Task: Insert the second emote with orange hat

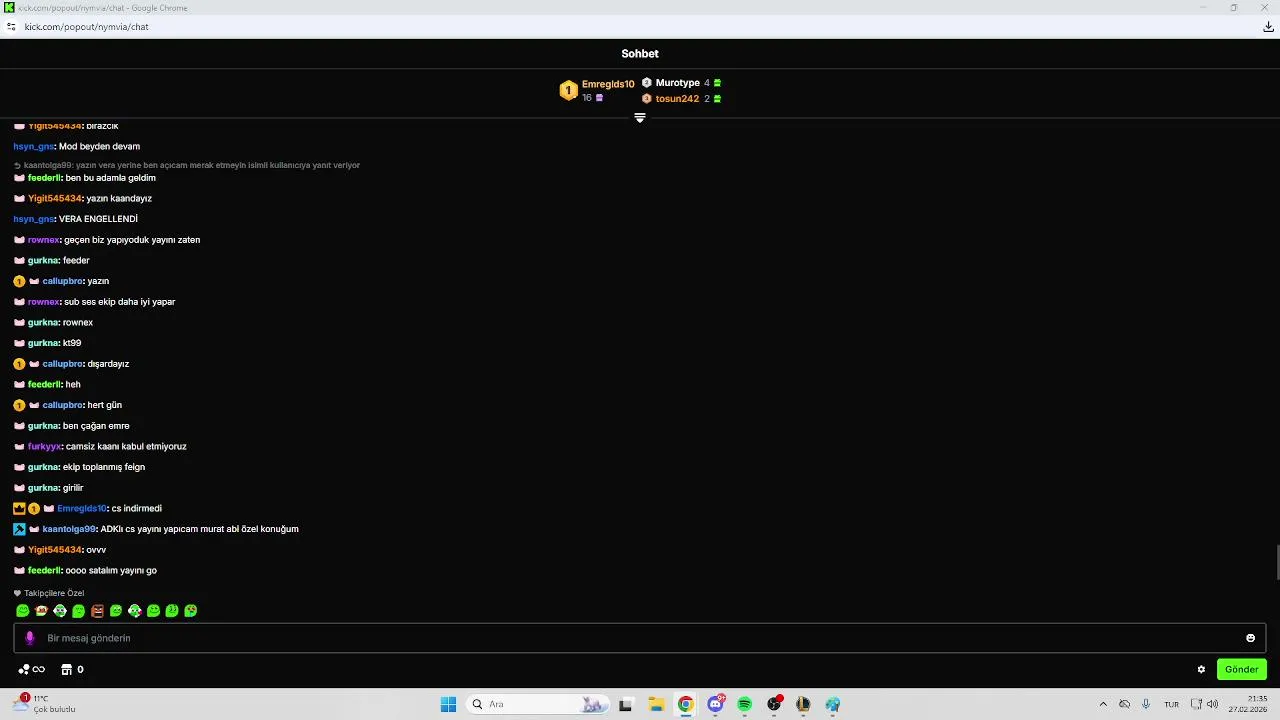Action: click(41, 611)
